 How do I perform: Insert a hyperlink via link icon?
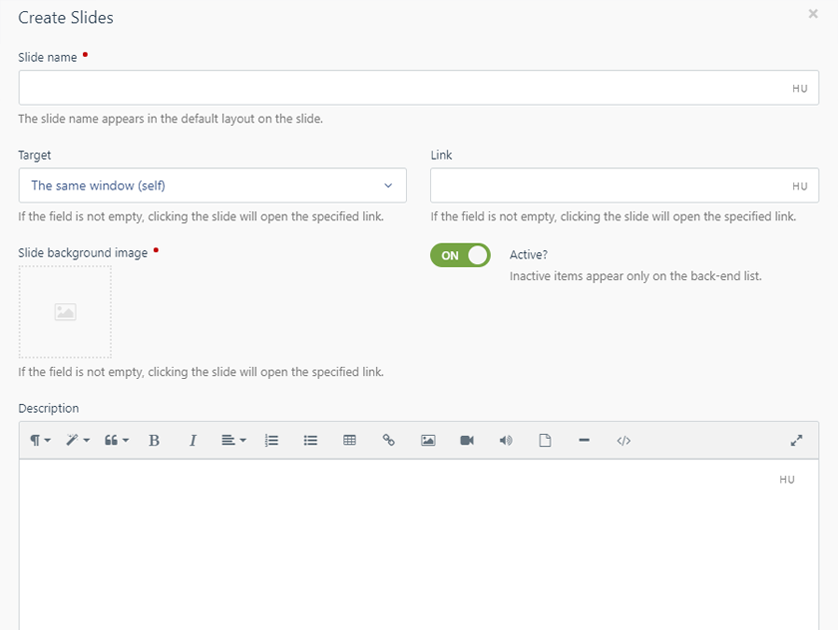tap(389, 440)
